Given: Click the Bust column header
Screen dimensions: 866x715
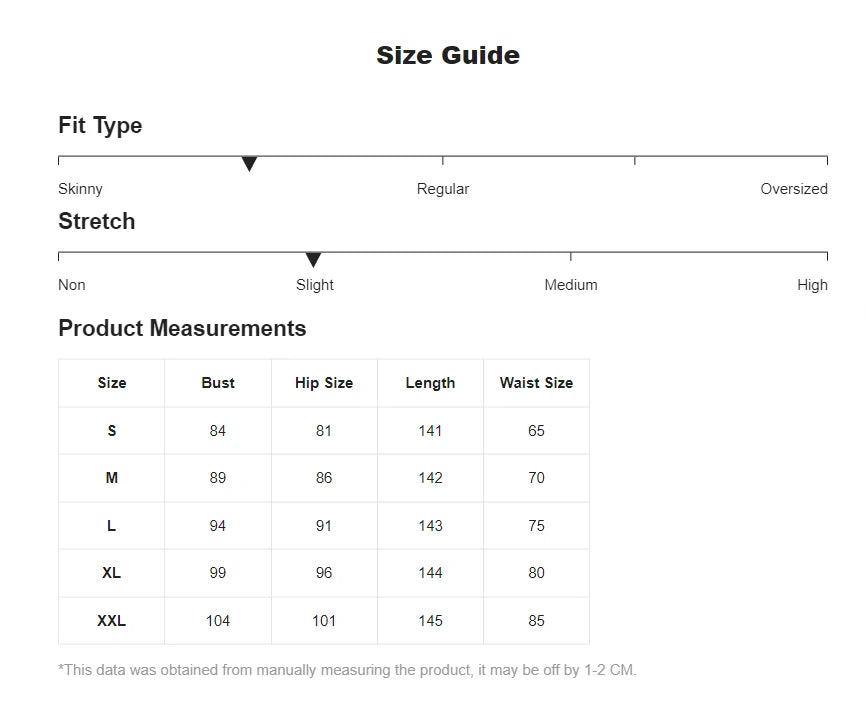Looking at the screenshot, I should pos(218,383).
